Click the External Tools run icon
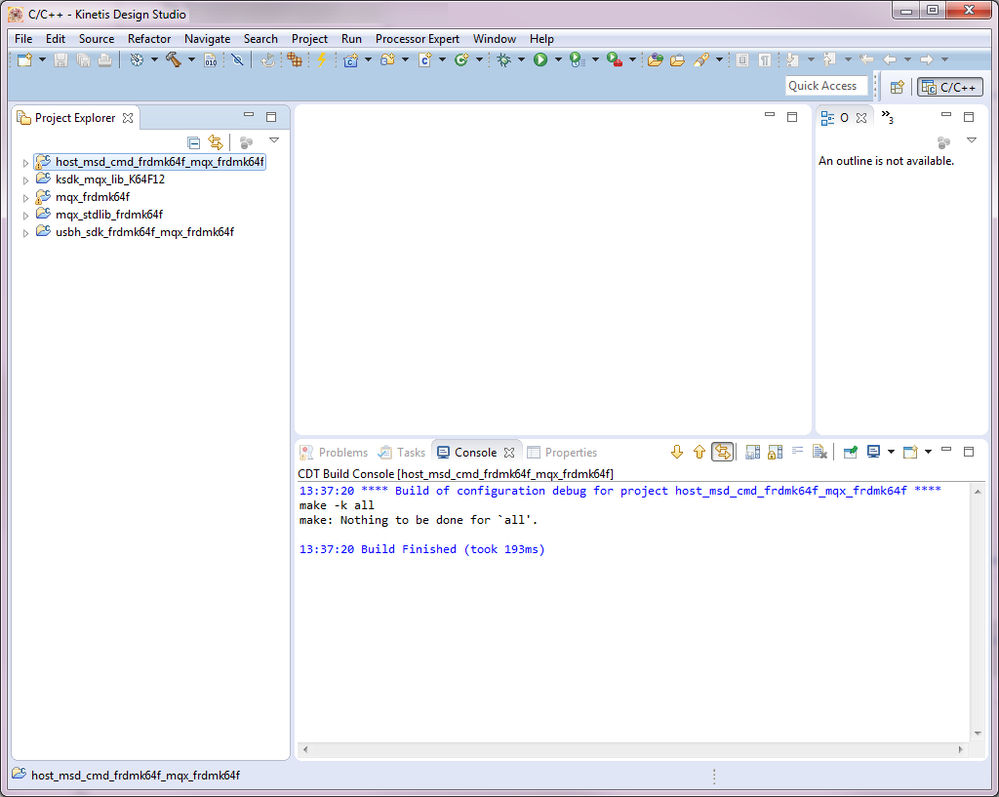 click(x=614, y=60)
